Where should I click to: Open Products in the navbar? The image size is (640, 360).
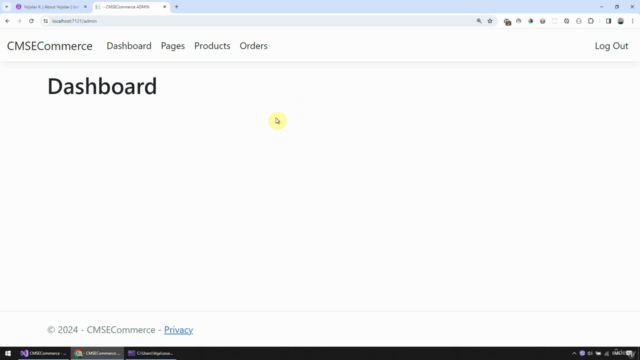[x=212, y=46]
